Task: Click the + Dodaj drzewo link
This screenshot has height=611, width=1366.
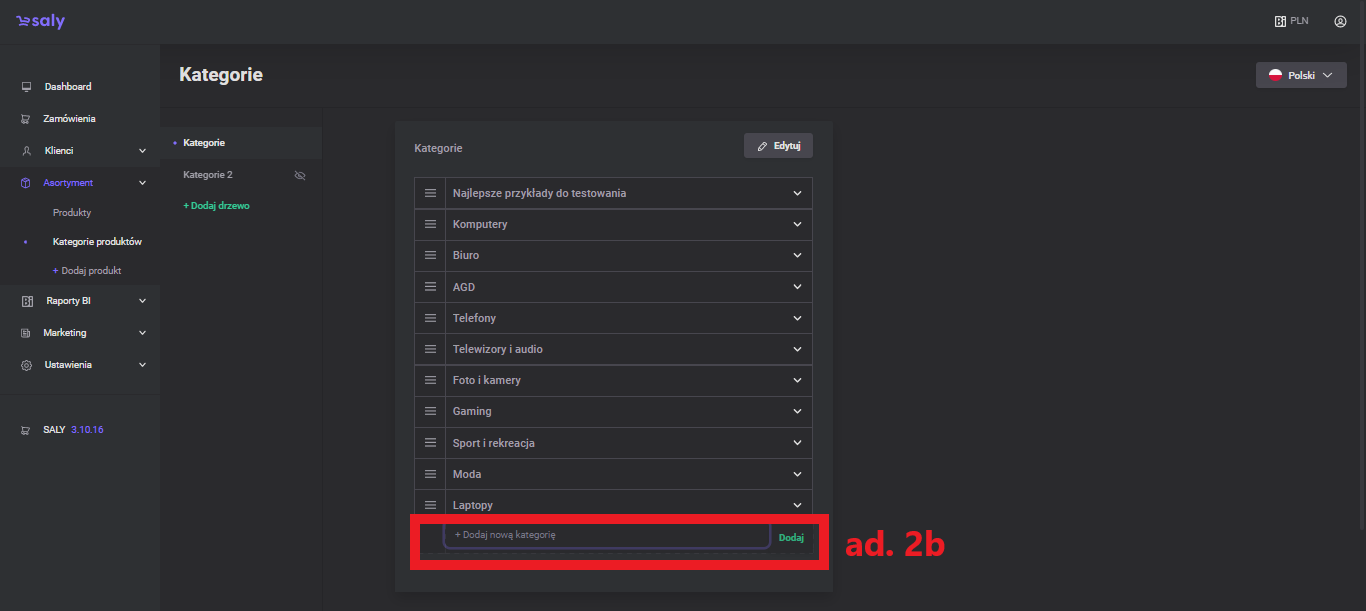Action: click(x=216, y=206)
